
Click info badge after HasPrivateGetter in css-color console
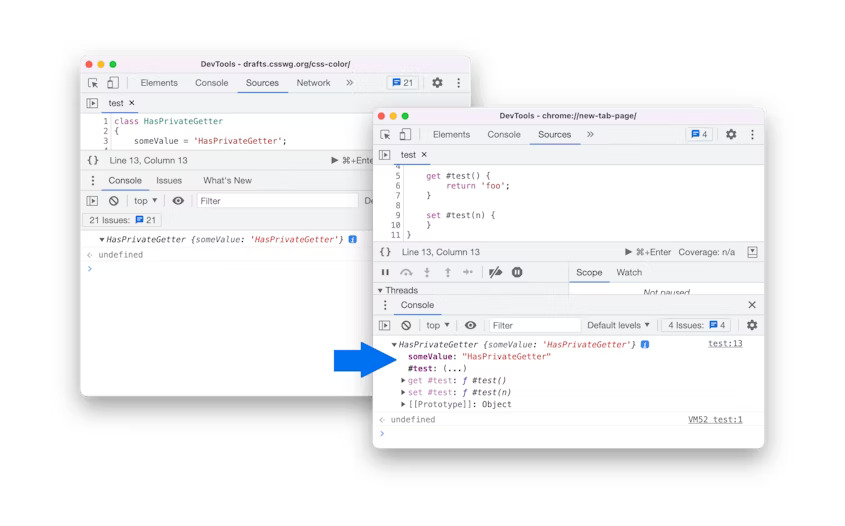pos(352,239)
